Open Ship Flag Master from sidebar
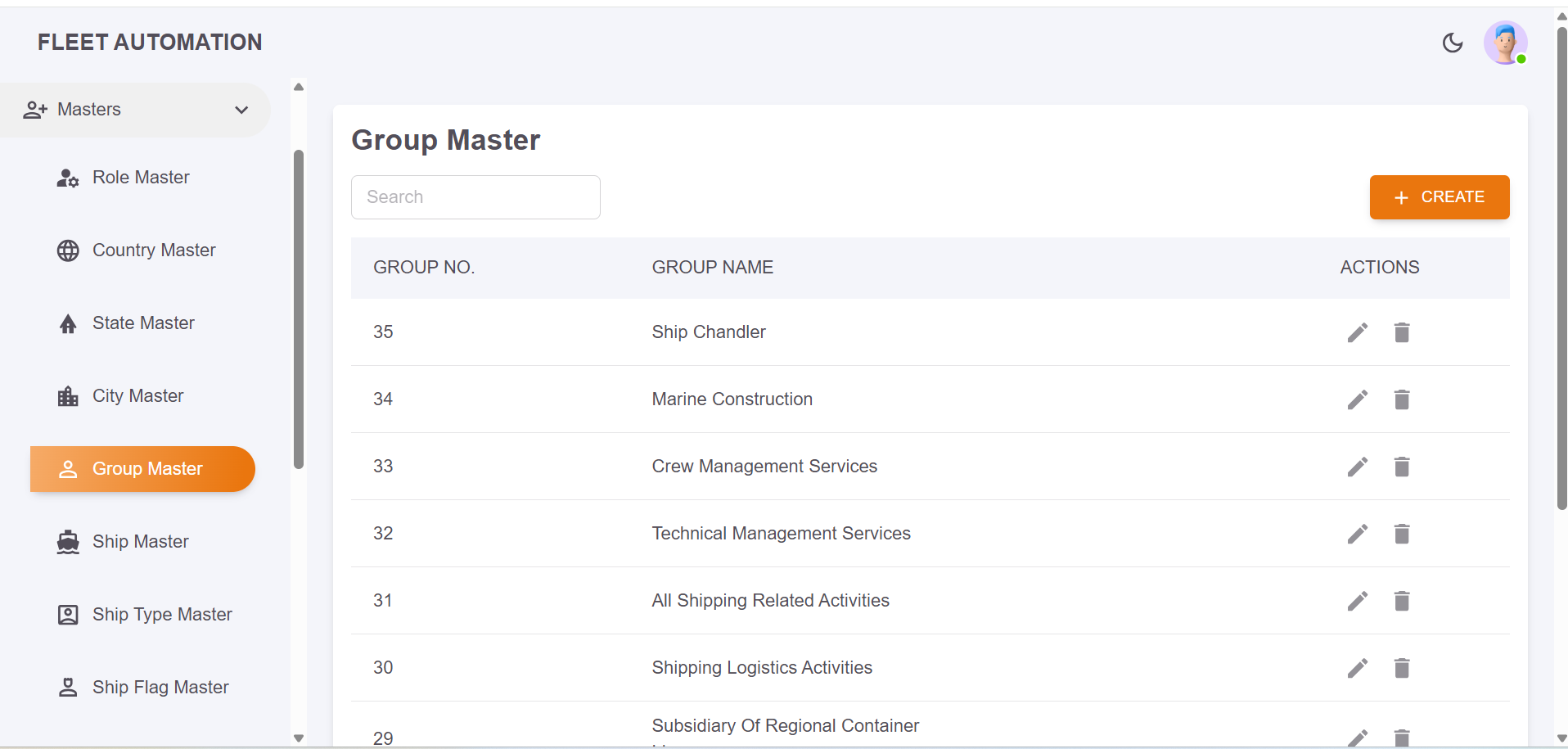The width and height of the screenshot is (1568, 749). (160, 687)
